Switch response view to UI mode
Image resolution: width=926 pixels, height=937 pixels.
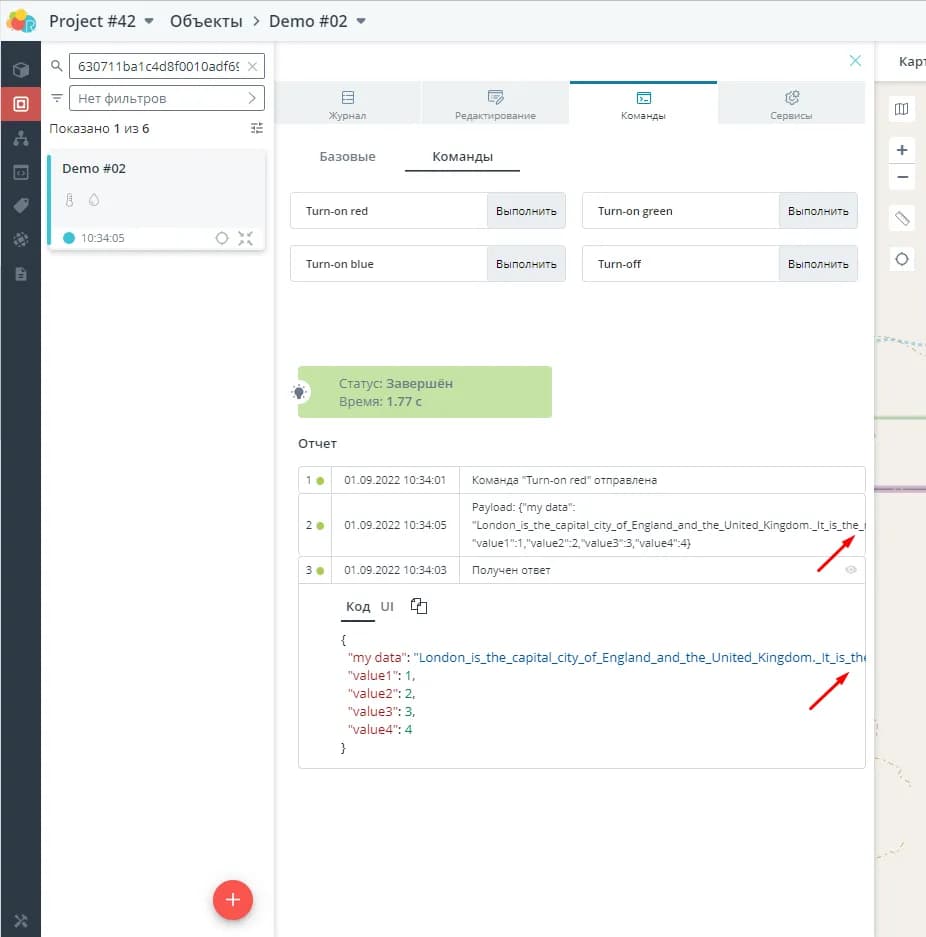[387, 607]
